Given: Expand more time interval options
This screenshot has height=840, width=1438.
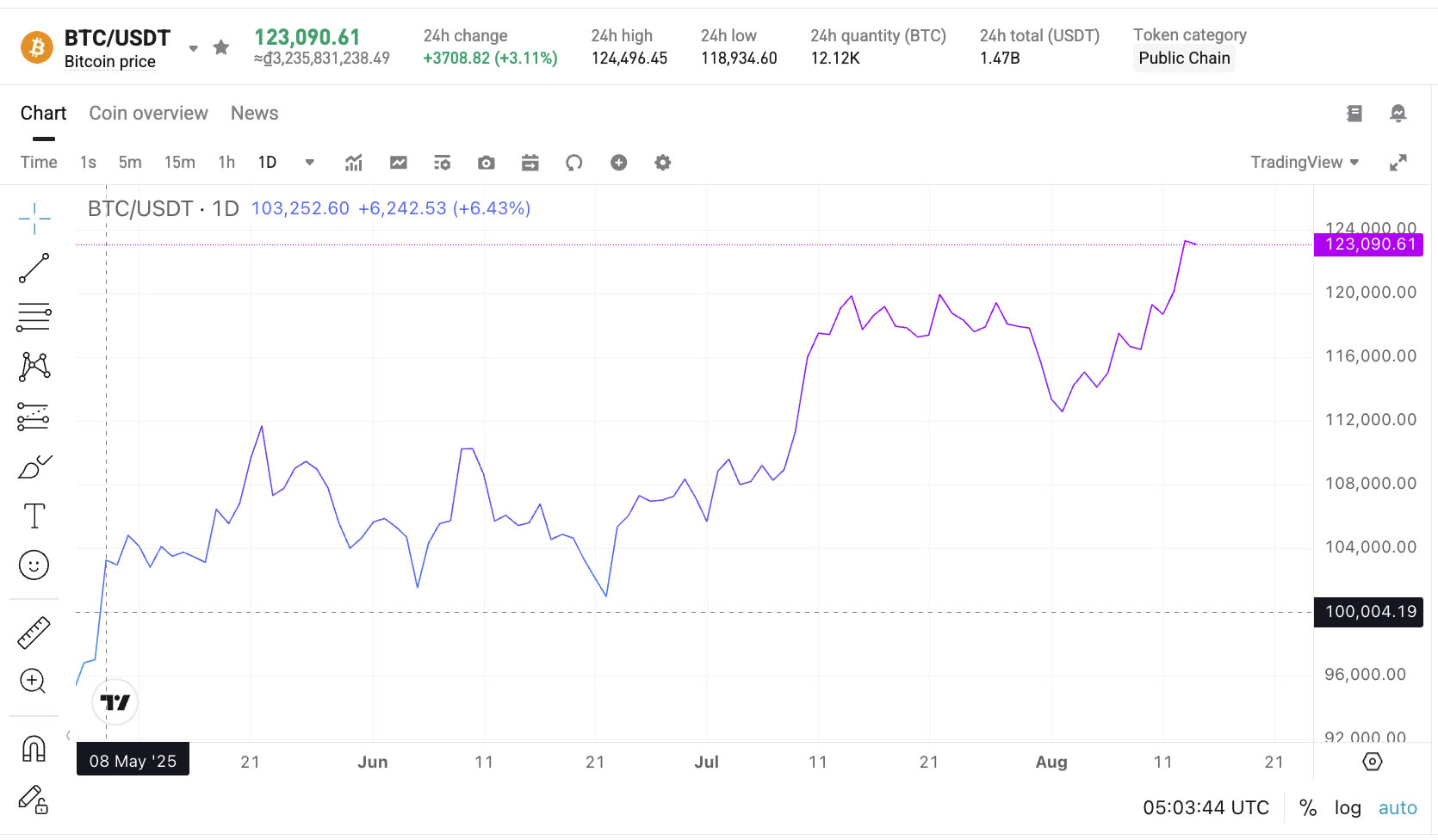Looking at the screenshot, I should [x=310, y=163].
